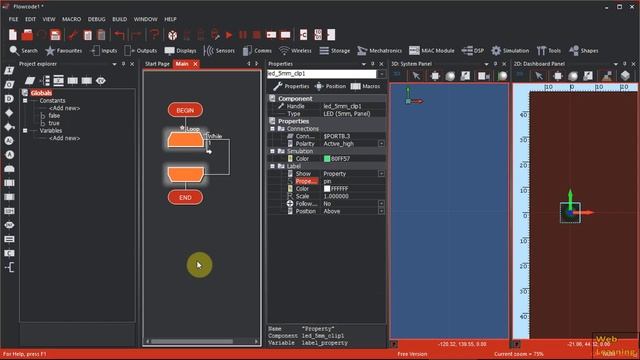Open the Mechatronics component menu
640x360 pixels.
point(380,51)
